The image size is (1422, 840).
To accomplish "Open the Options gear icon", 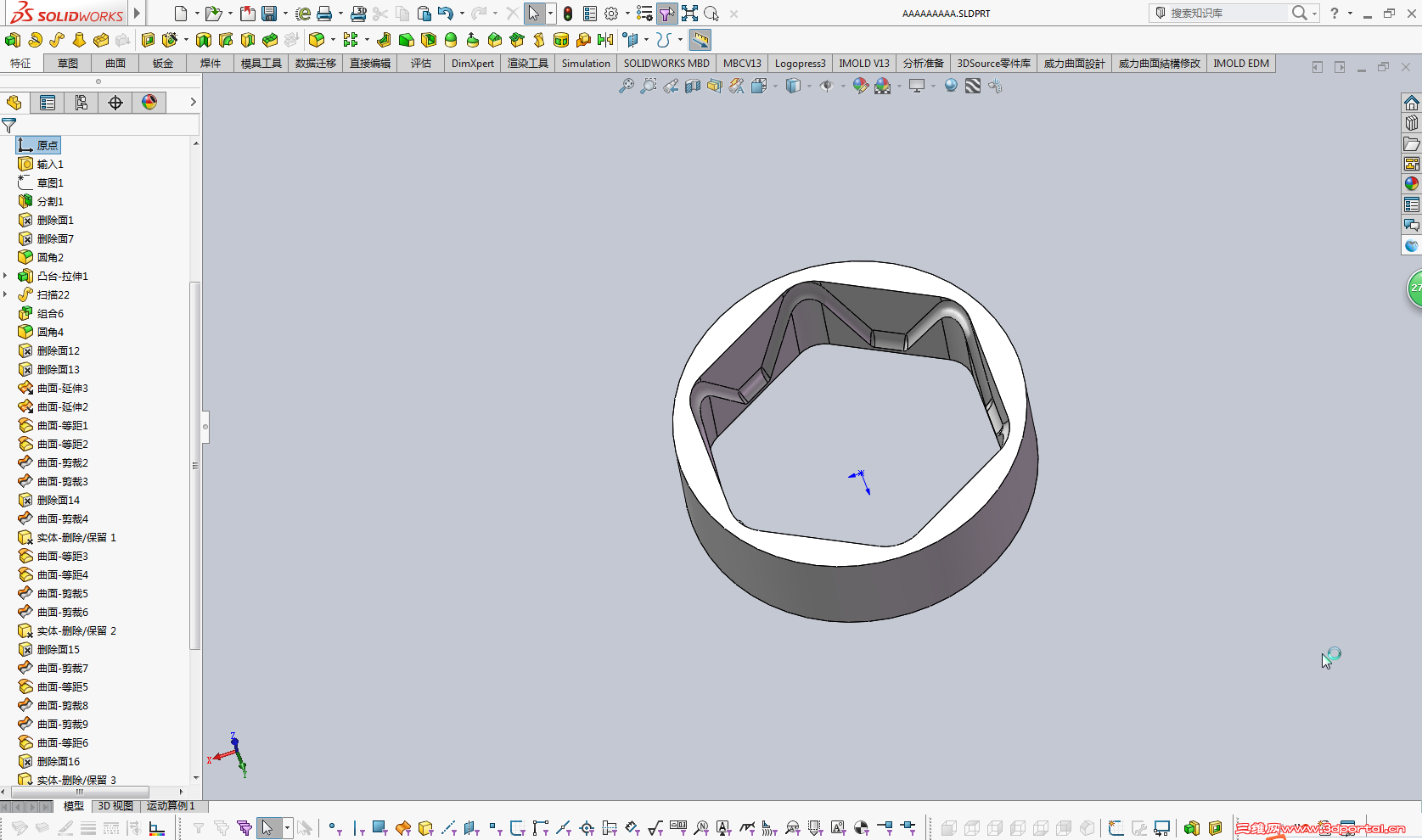I will coord(611,14).
